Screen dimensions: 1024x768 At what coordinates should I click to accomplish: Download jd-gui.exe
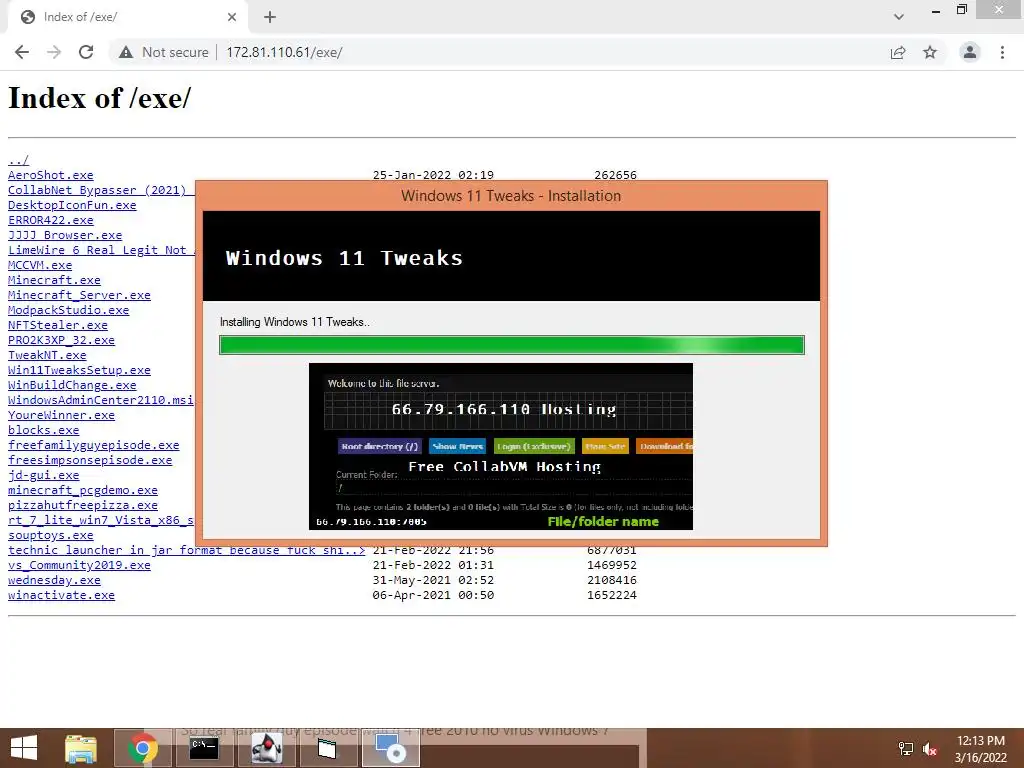coord(43,475)
